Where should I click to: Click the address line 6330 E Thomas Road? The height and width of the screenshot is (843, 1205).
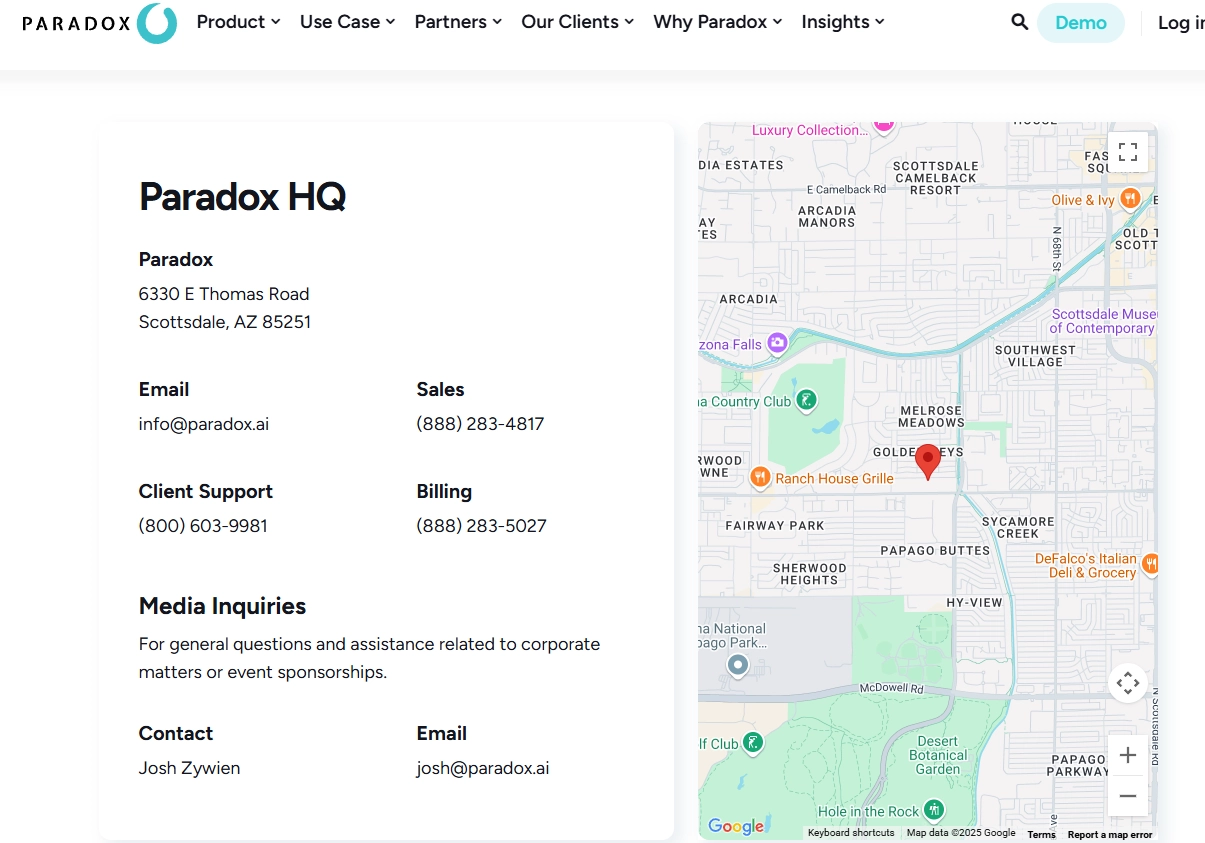tap(224, 294)
